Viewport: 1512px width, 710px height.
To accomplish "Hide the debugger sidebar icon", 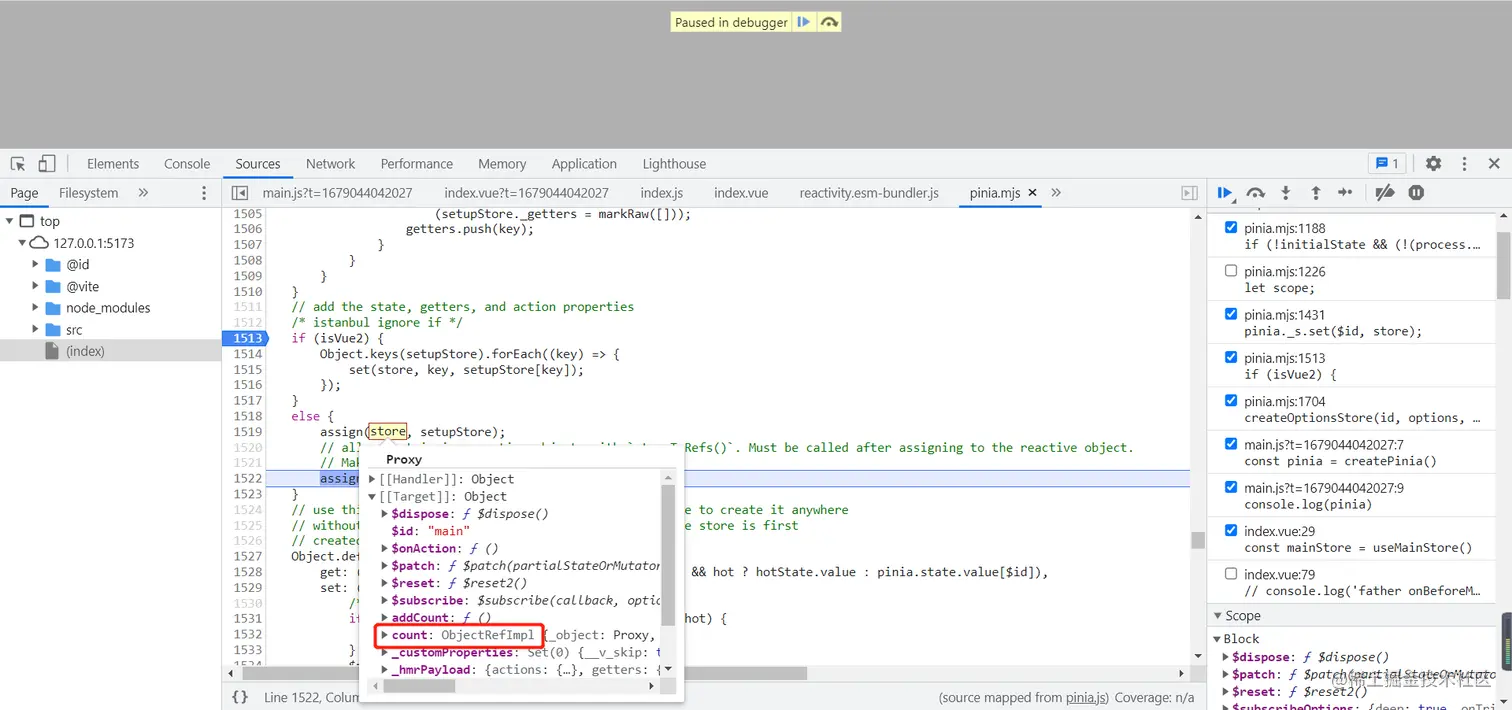I will click(1189, 193).
